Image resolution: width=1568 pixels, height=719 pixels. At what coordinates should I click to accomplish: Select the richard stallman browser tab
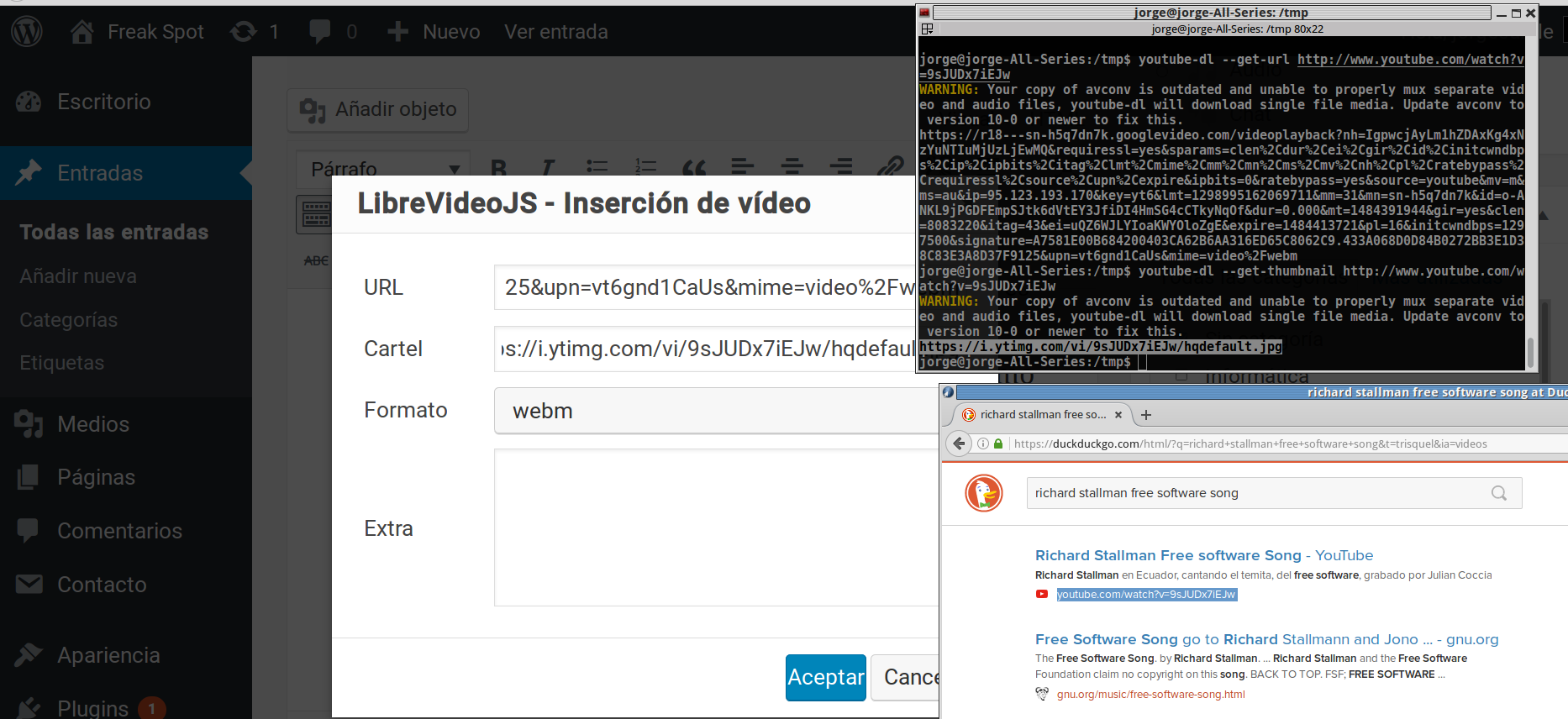coord(1042,415)
